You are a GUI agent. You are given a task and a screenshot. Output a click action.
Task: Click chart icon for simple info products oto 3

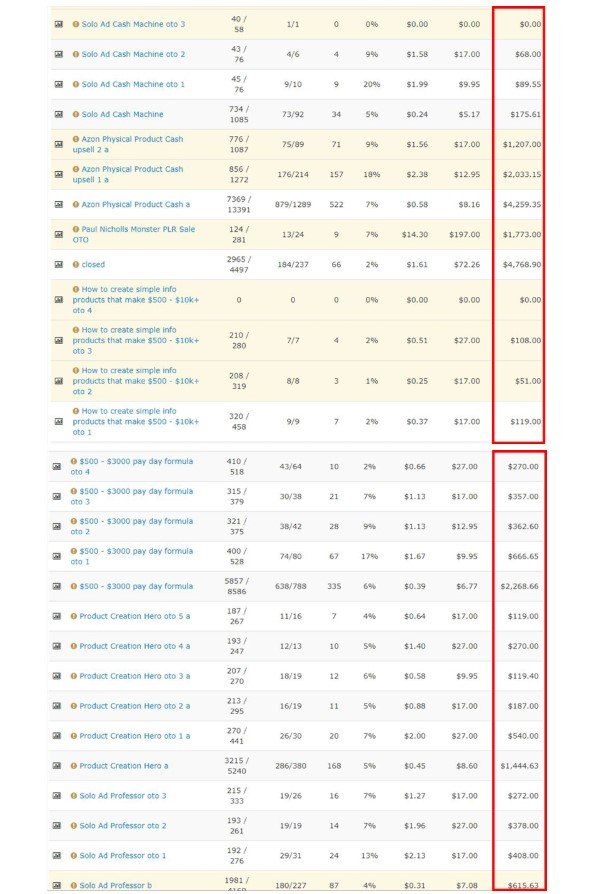click(x=59, y=340)
